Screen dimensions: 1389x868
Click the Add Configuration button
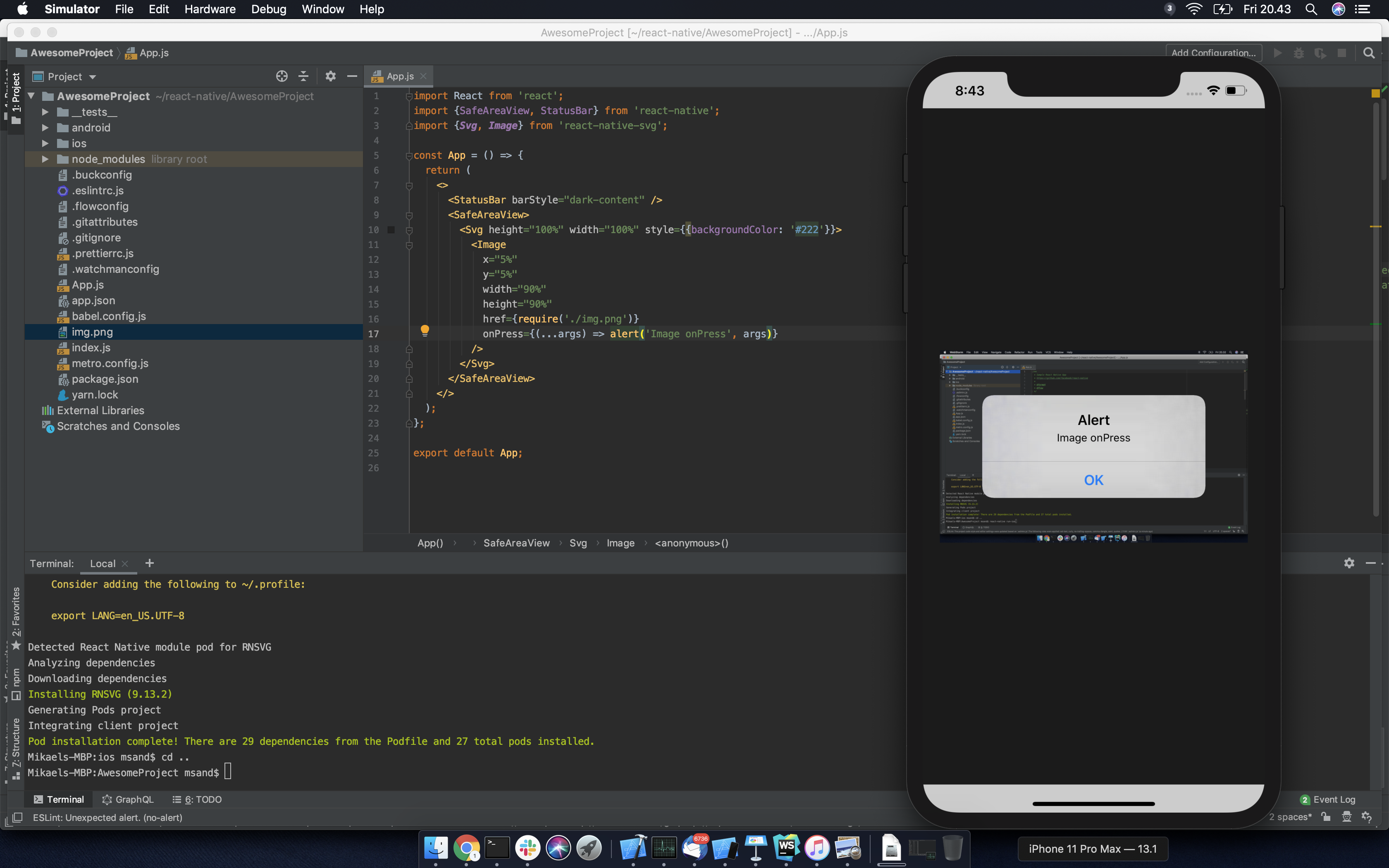click(1213, 53)
